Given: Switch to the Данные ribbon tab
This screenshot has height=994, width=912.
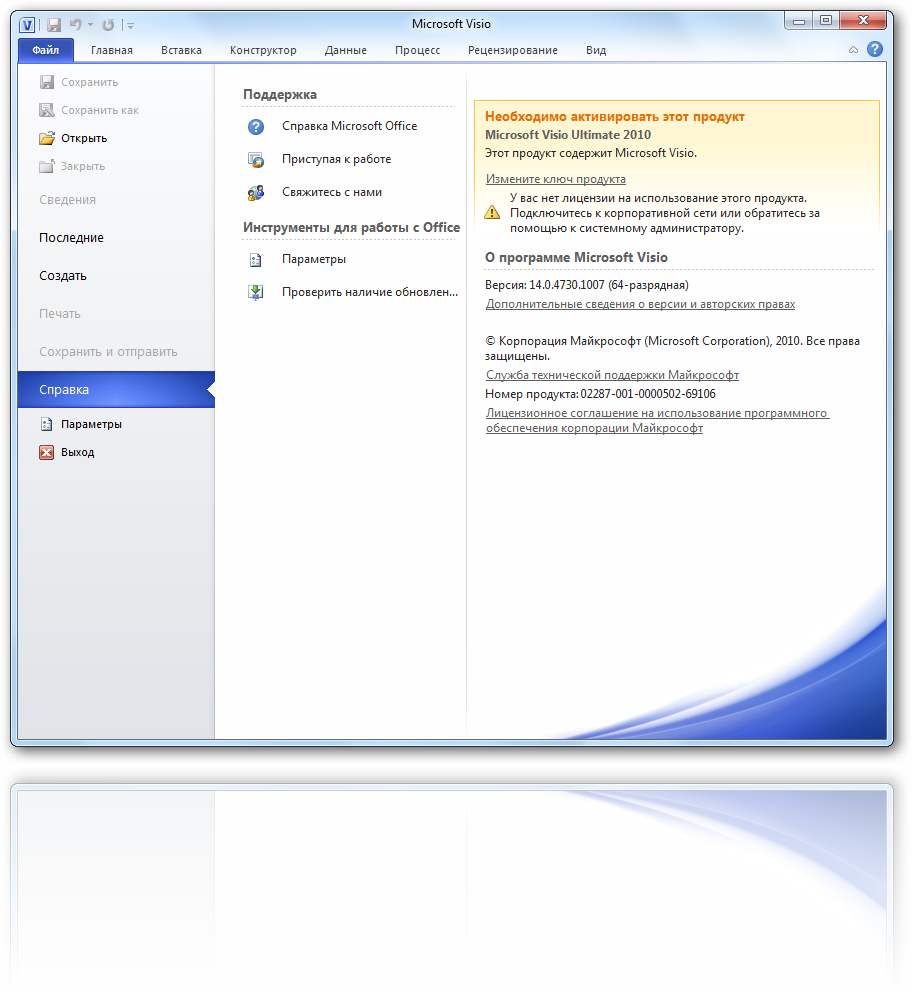Looking at the screenshot, I should click(345, 50).
